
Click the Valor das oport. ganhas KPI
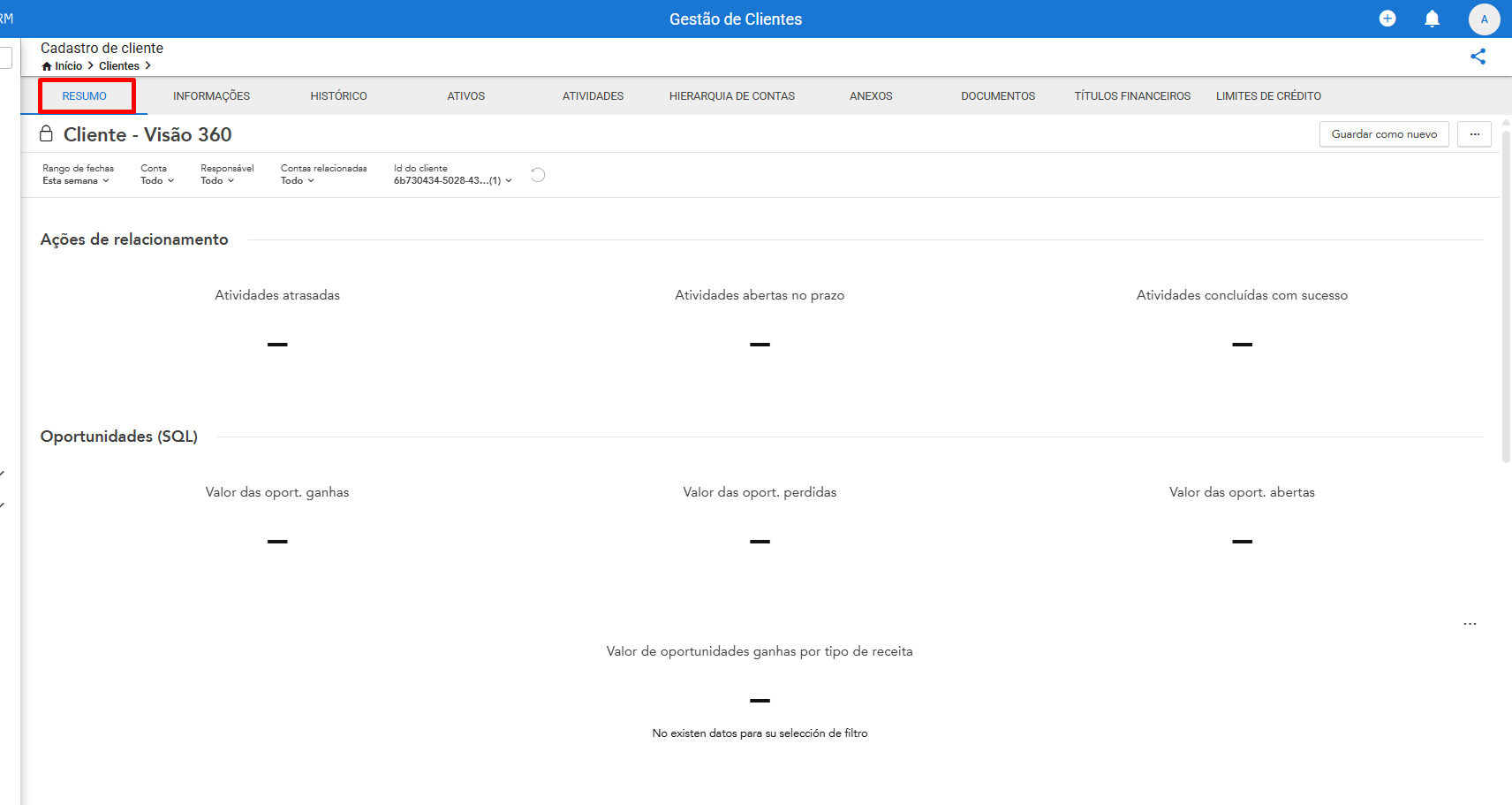coord(277,515)
